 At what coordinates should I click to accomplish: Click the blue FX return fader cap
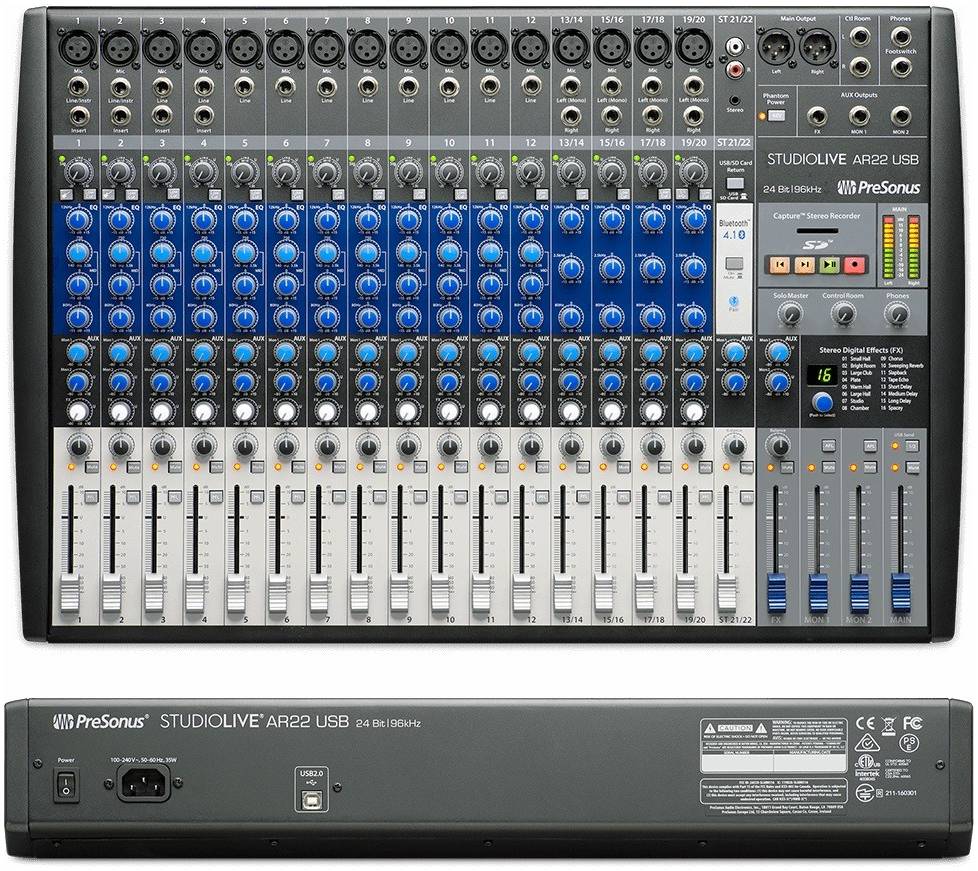[x=777, y=593]
